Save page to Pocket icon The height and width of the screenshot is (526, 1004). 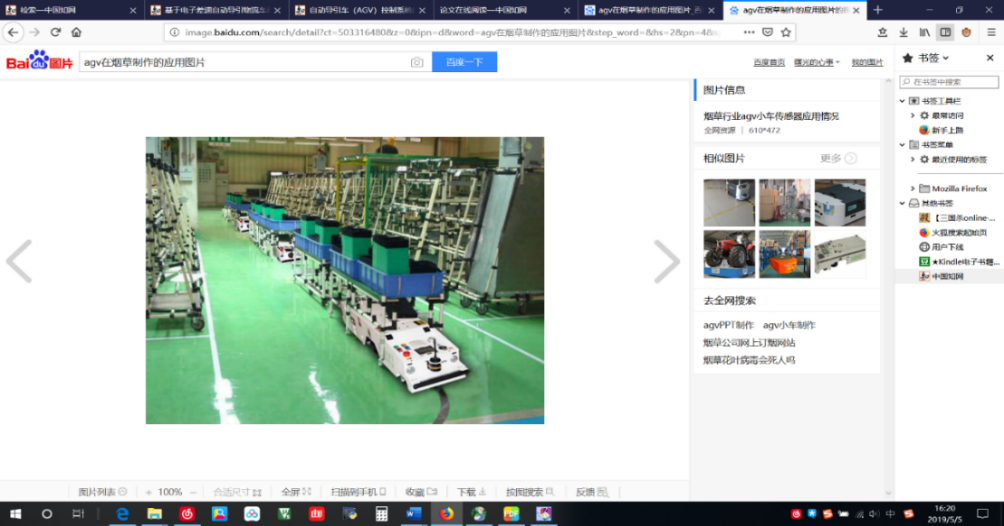click(767, 32)
